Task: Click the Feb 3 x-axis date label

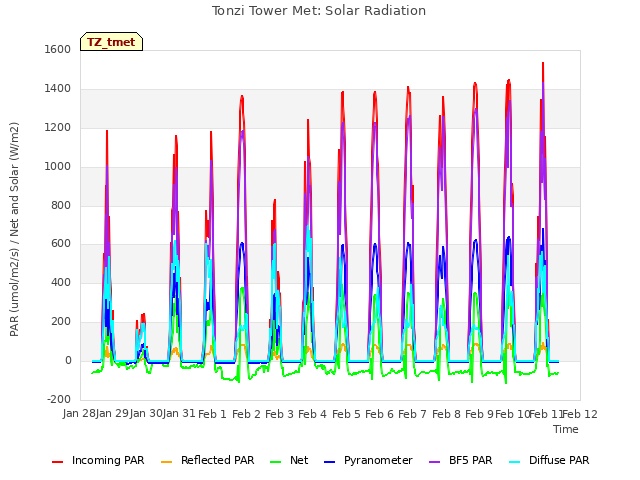Action: 279,414
